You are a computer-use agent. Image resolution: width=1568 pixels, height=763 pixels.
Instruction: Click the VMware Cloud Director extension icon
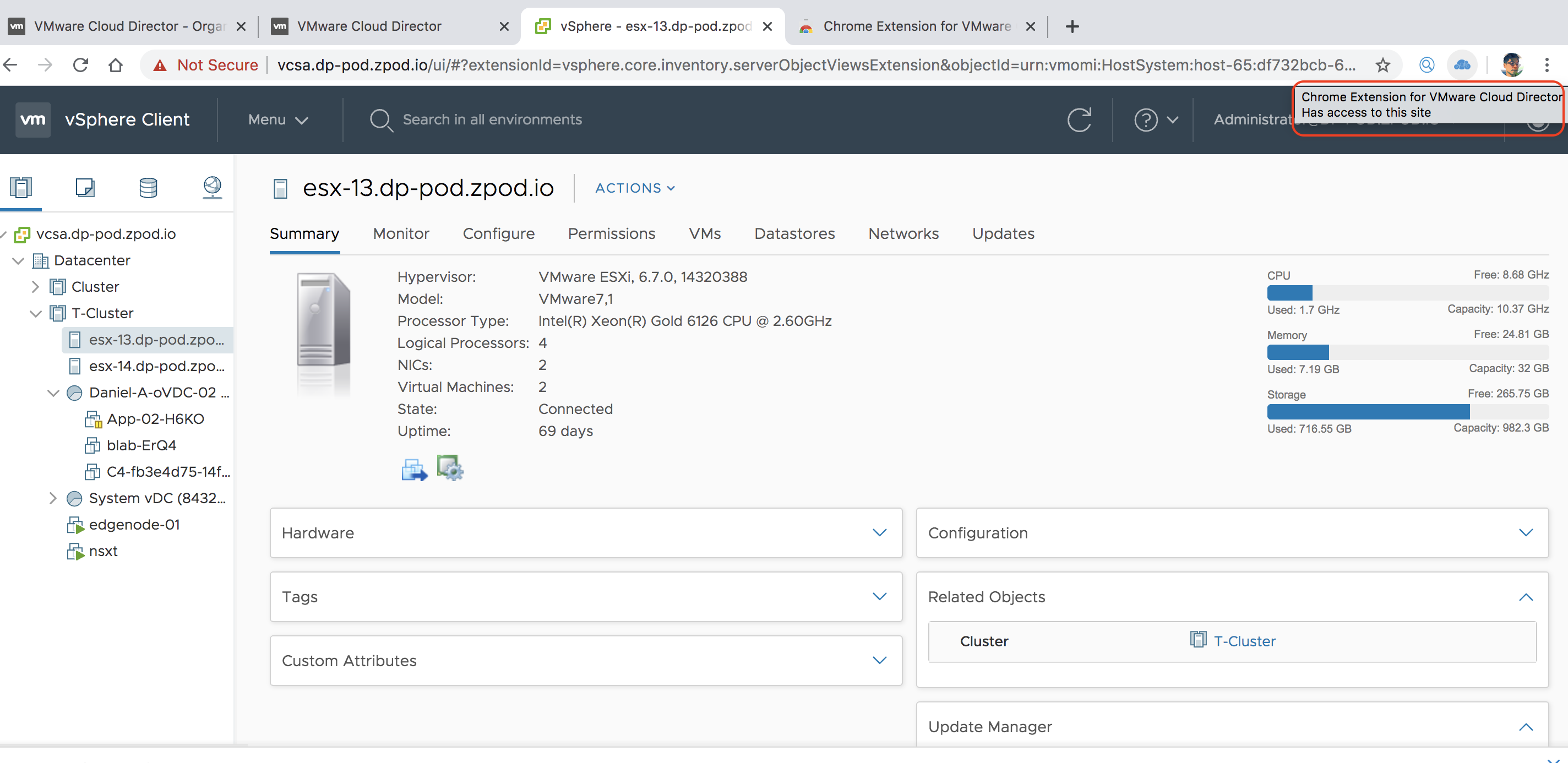point(1462,64)
